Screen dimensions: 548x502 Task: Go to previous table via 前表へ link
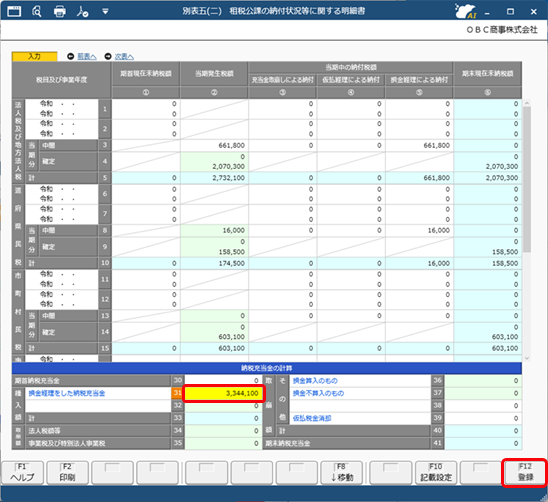(x=86, y=56)
